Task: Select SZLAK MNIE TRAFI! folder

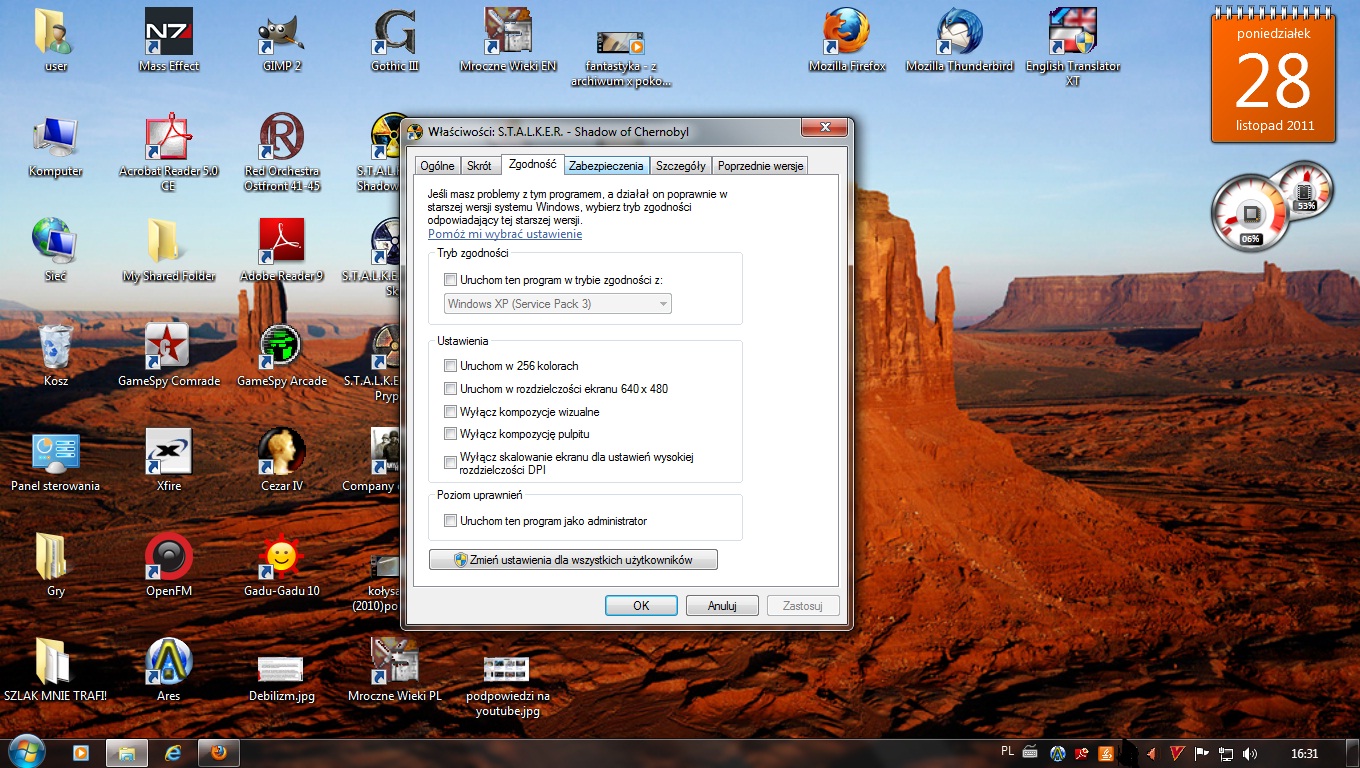Action: click(56, 670)
